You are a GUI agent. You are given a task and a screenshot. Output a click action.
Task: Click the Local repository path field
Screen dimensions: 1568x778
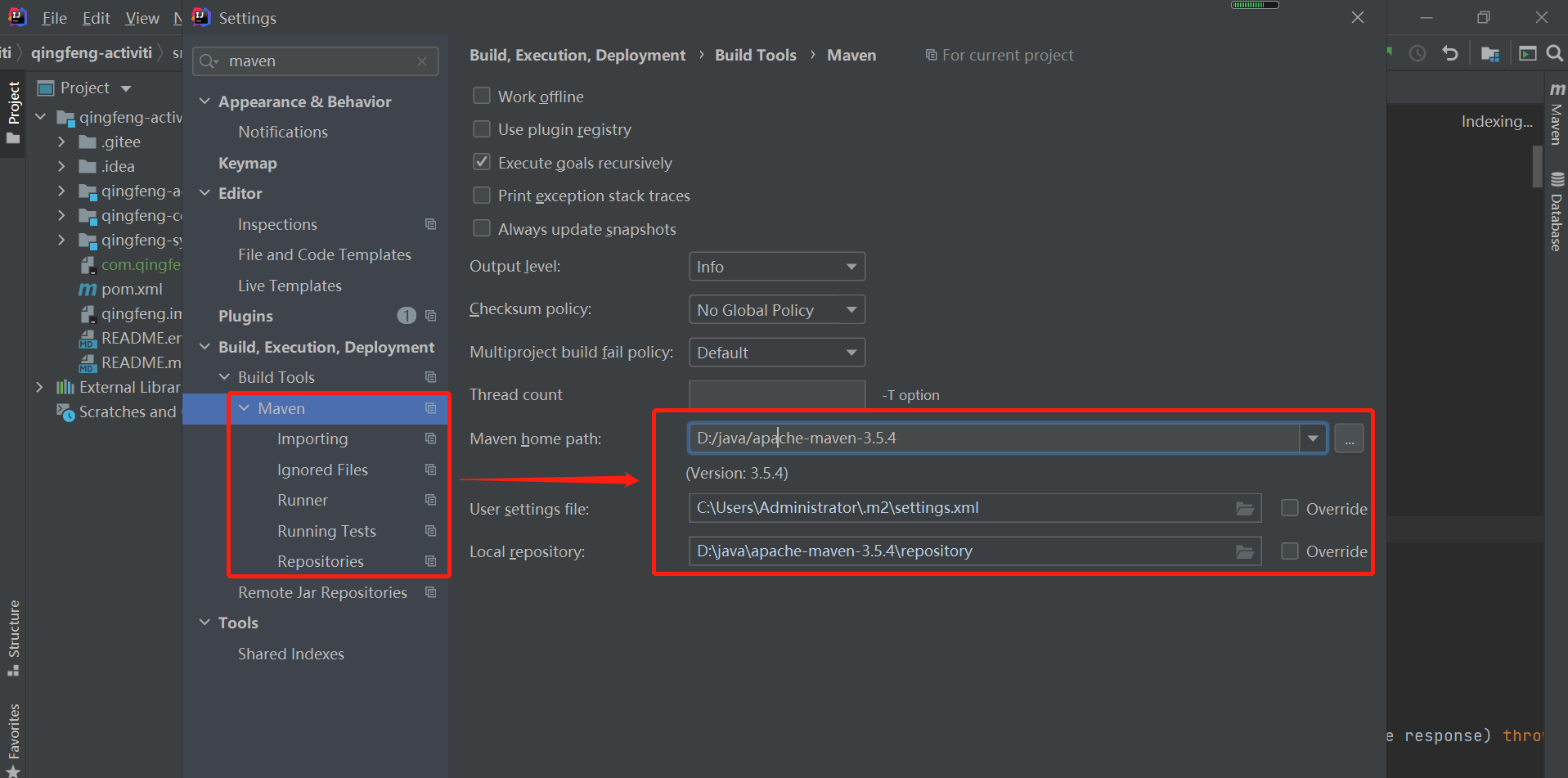pos(975,551)
